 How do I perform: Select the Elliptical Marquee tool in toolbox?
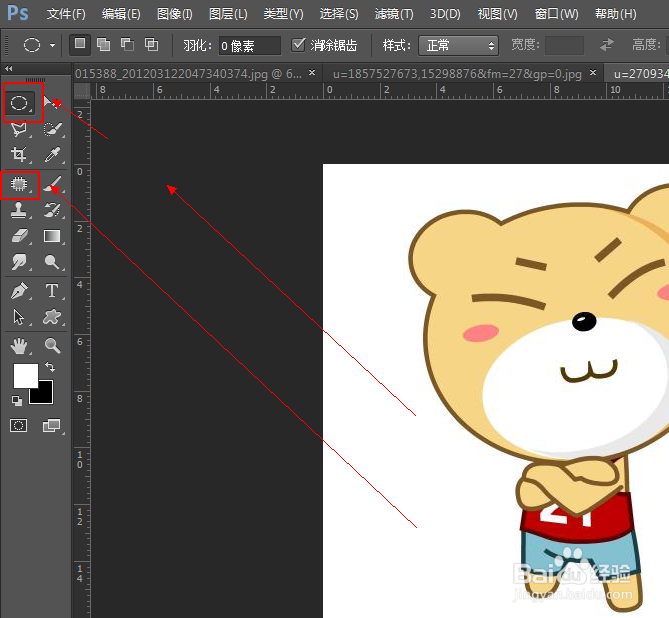click(19, 103)
